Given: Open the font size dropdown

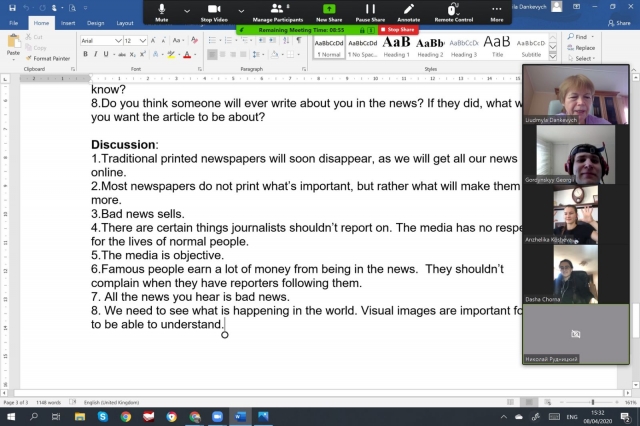Looking at the screenshot, I should pos(142,40).
